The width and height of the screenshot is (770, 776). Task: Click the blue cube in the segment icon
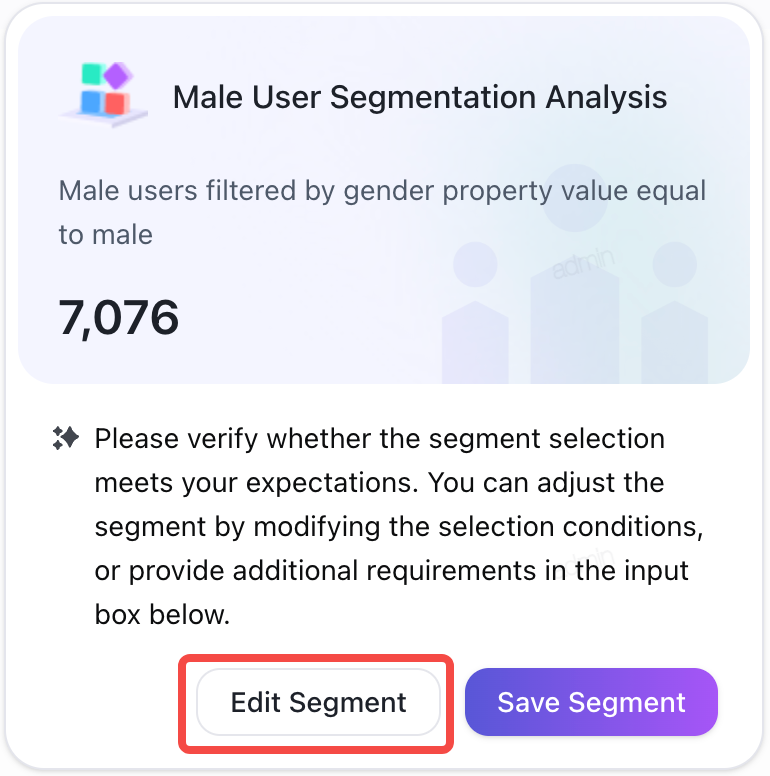[x=92, y=102]
